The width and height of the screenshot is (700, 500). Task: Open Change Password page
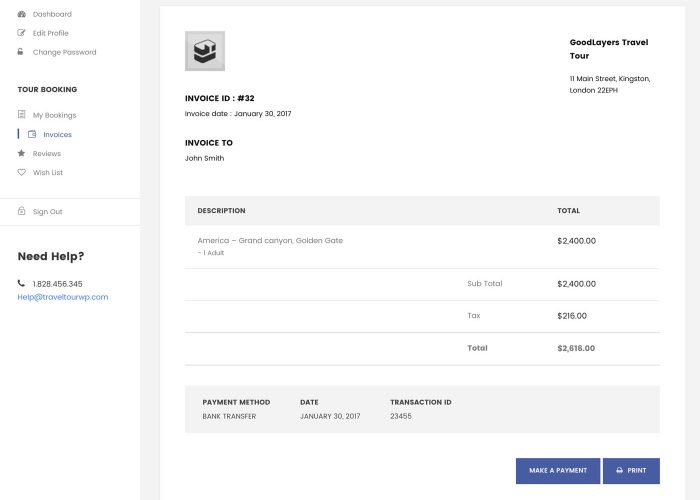(x=64, y=52)
